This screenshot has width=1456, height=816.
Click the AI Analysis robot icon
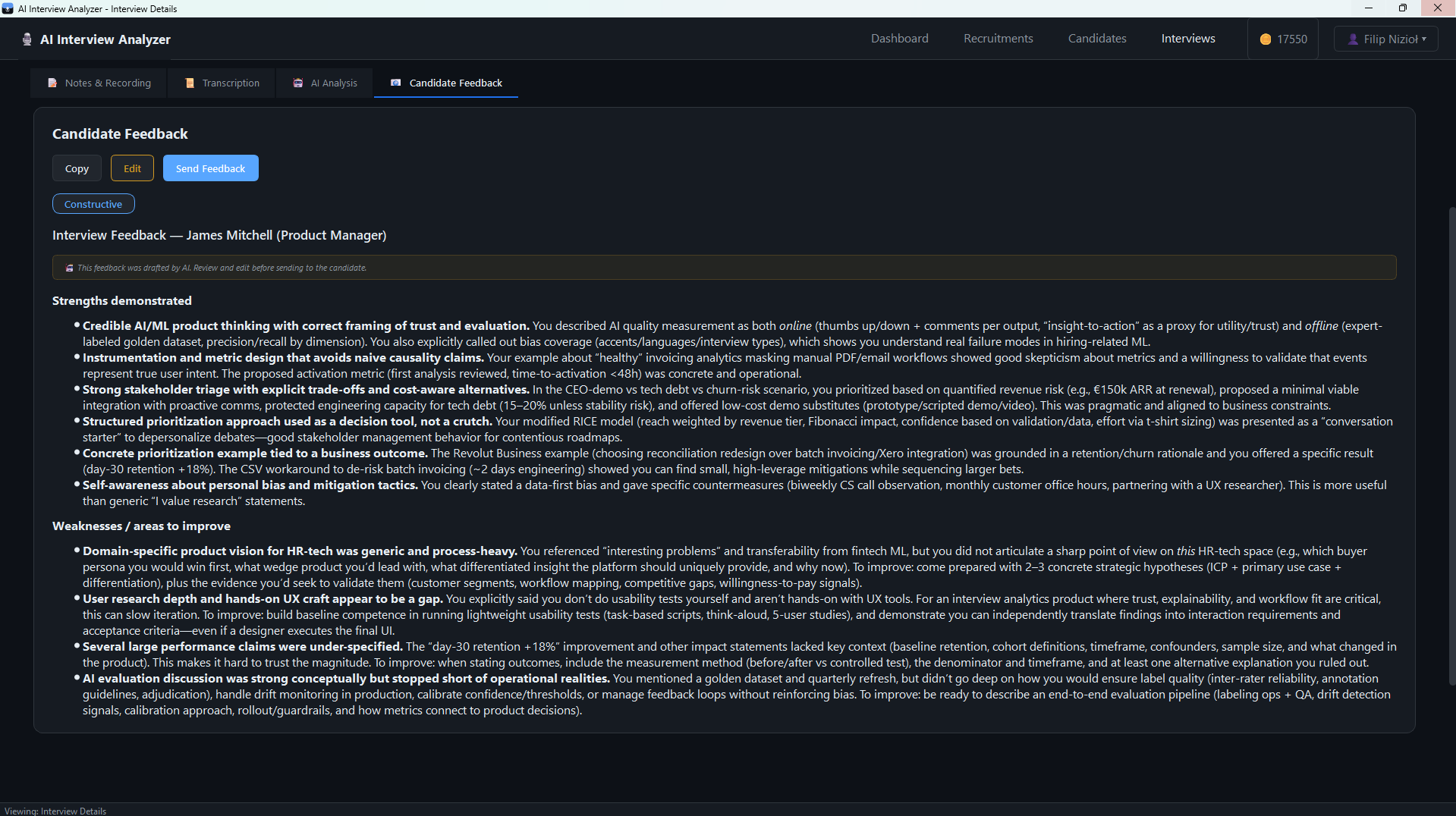click(x=298, y=83)
